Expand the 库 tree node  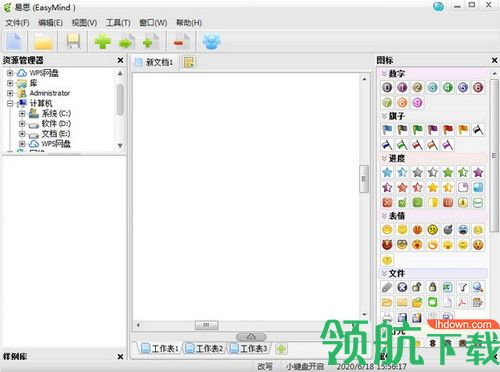10,83
